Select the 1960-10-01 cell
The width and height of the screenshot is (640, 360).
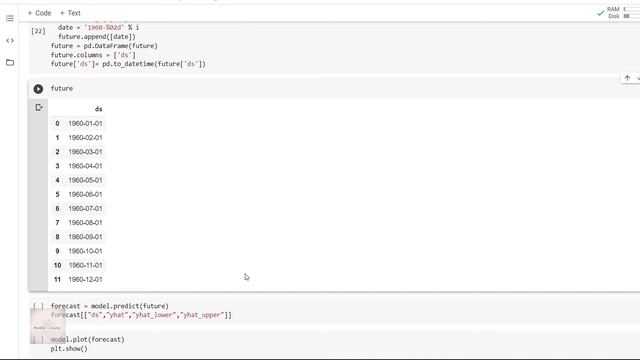pyautogui.click(x=85, y=251)
